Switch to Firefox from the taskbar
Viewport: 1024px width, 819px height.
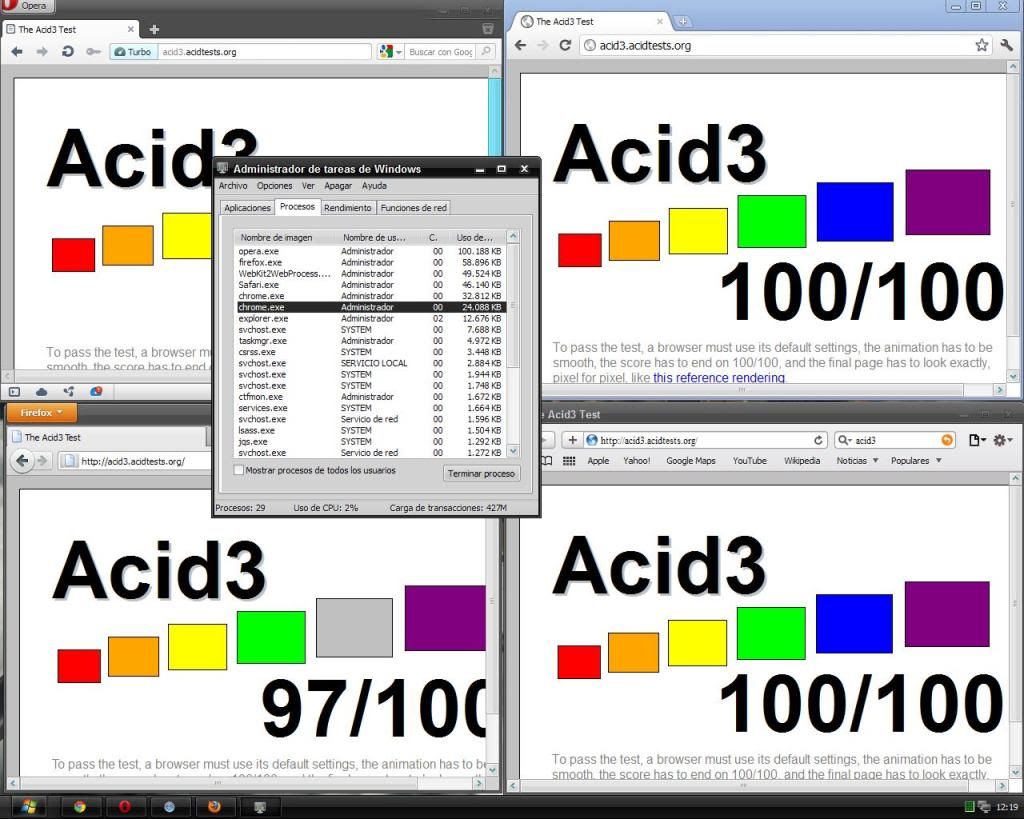[x=214, y=807]
